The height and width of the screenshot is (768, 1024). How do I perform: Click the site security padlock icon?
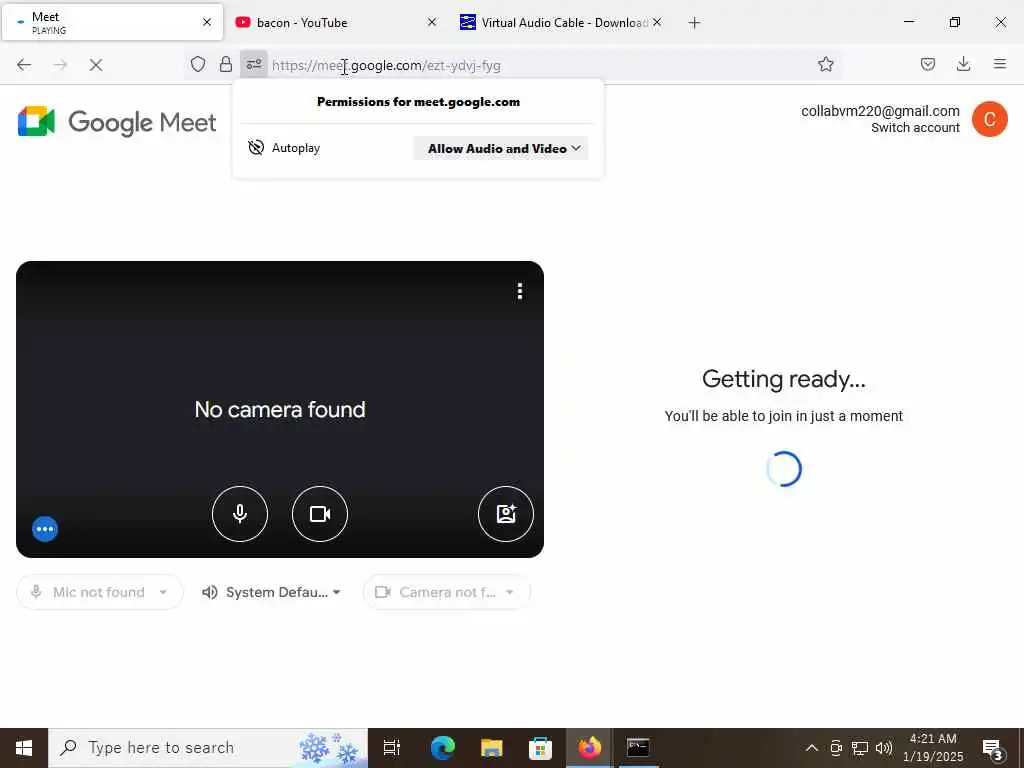tap(225, 65)
